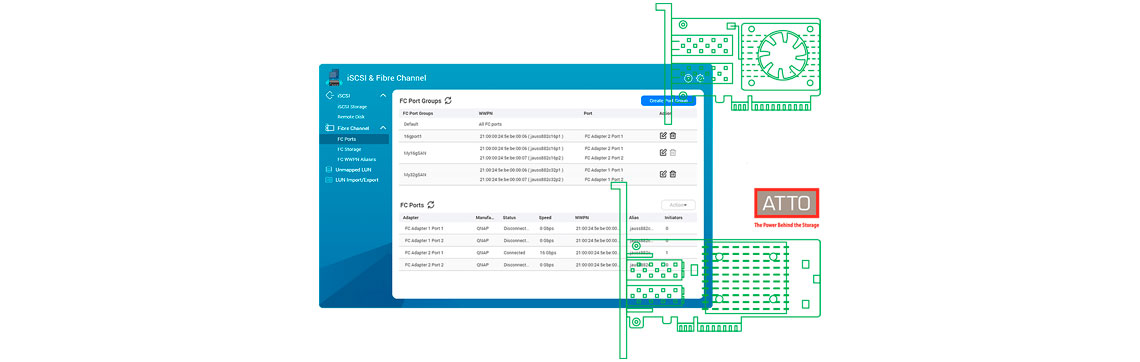Collapse the iSCSI sidebar section
The width and height of the screenshot is (1140, 362).
point(383,96)
